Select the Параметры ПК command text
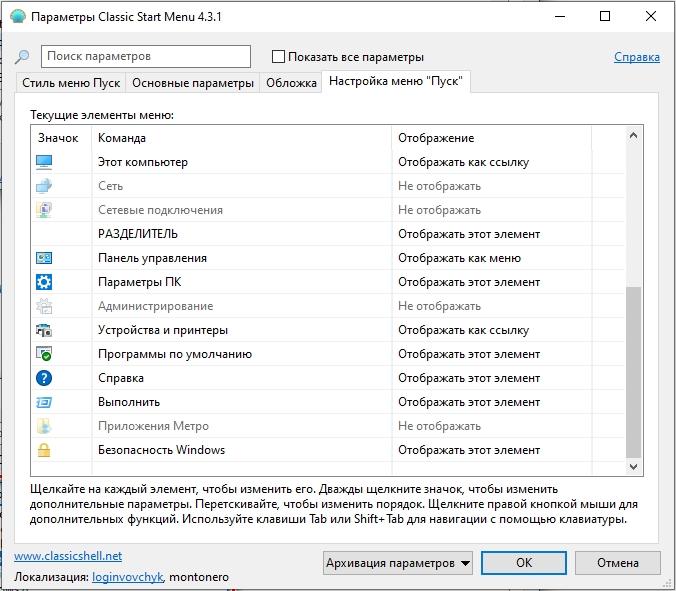The width and height of the screenshot is (676, 591). pyautogui.click(x=139, y=282)
